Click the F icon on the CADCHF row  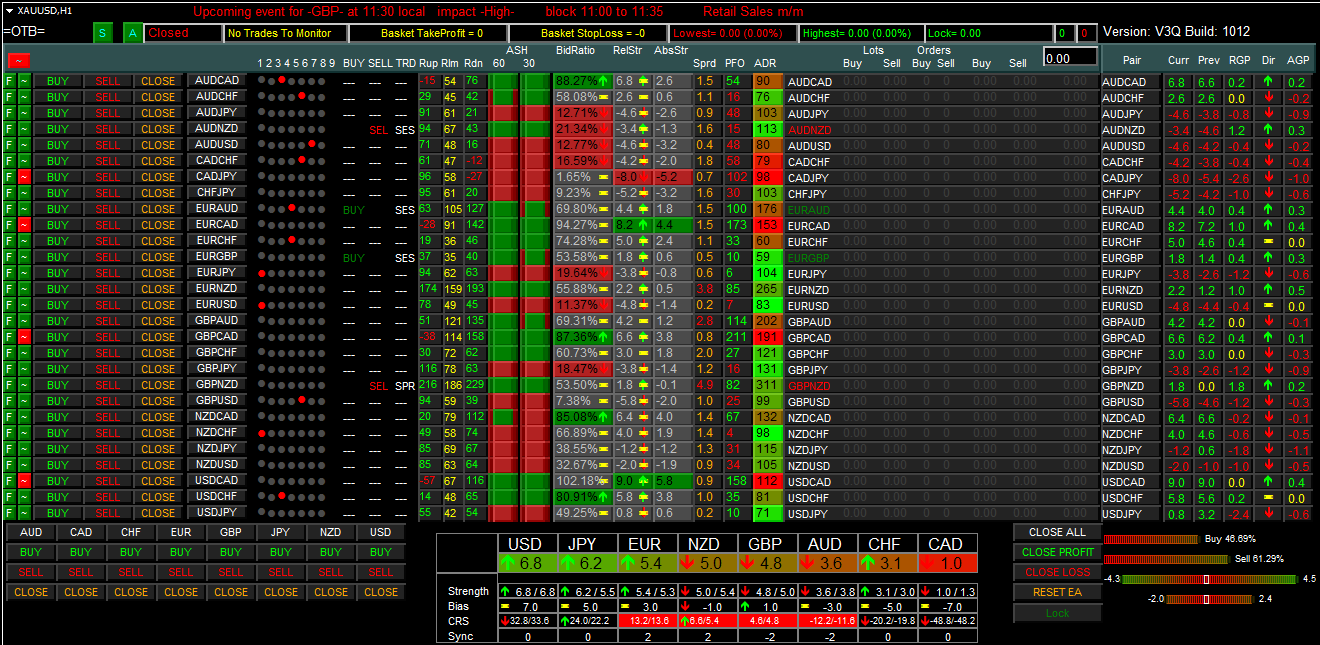[x=10, y=161]
